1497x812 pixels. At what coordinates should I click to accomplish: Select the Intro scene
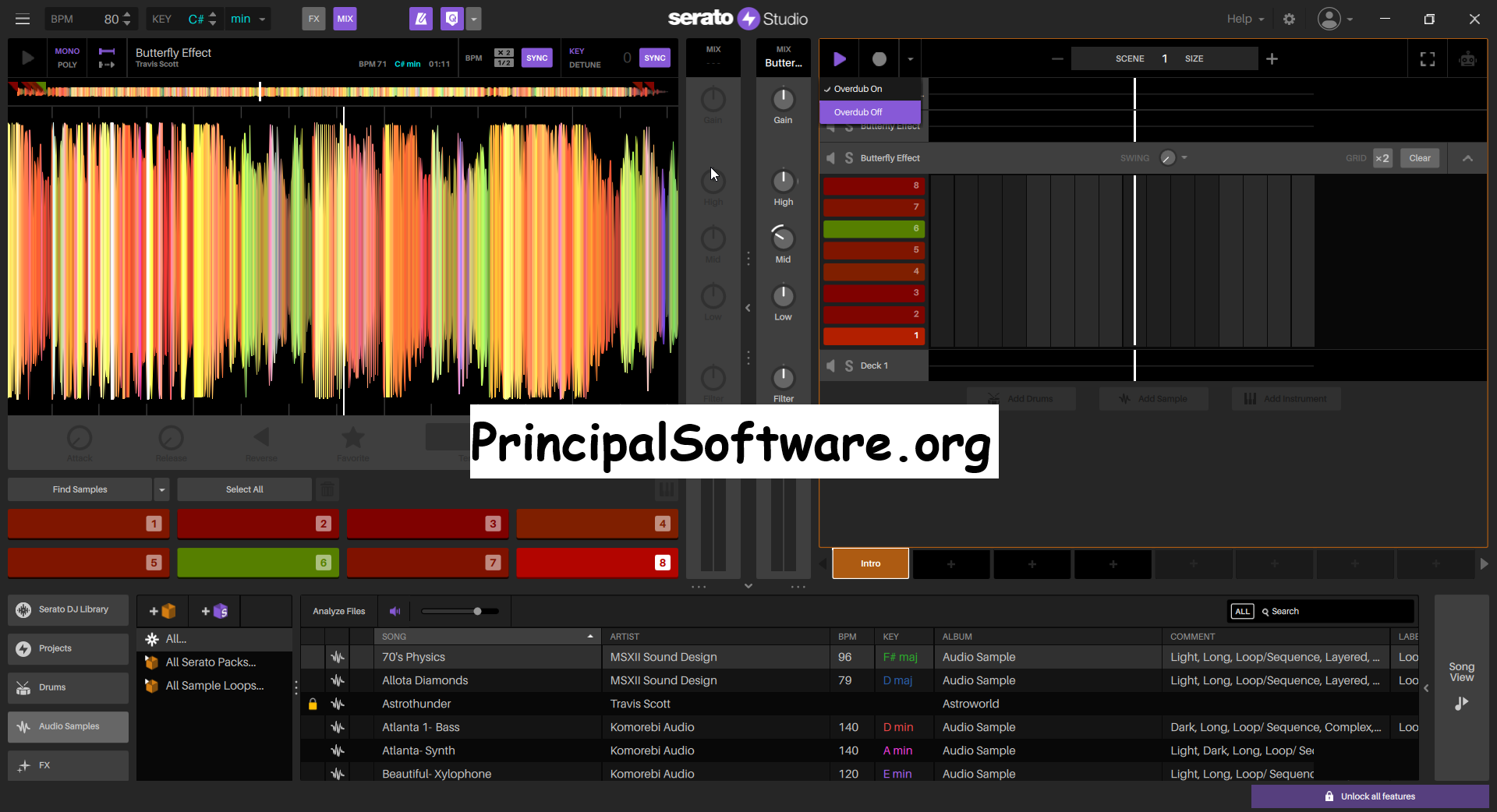pos(871,563)
